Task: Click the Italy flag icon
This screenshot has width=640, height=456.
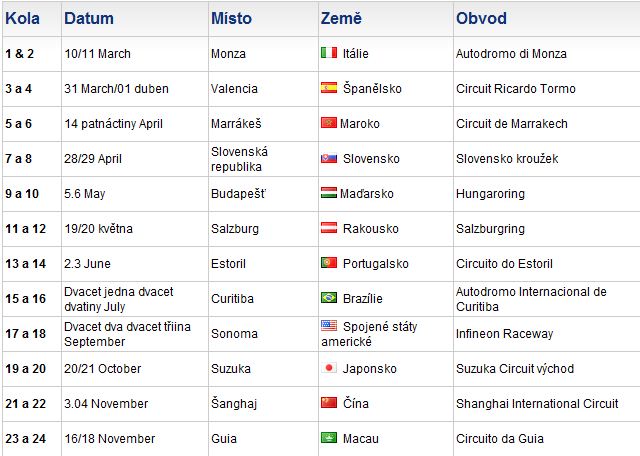Action: coord(329,53)
